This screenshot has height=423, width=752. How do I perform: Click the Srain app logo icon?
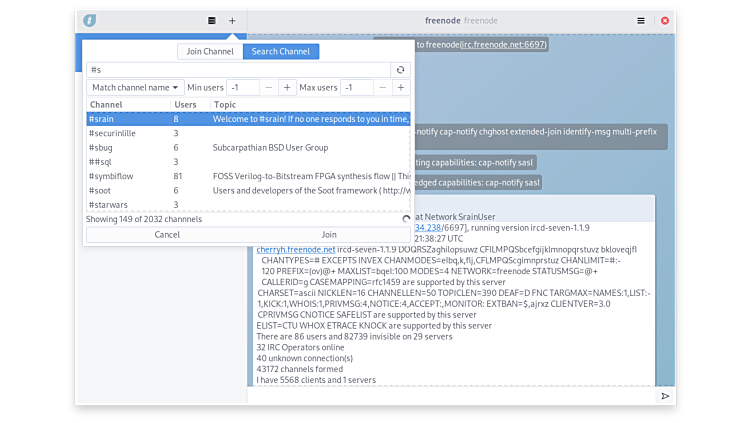(x=90, y=20)
